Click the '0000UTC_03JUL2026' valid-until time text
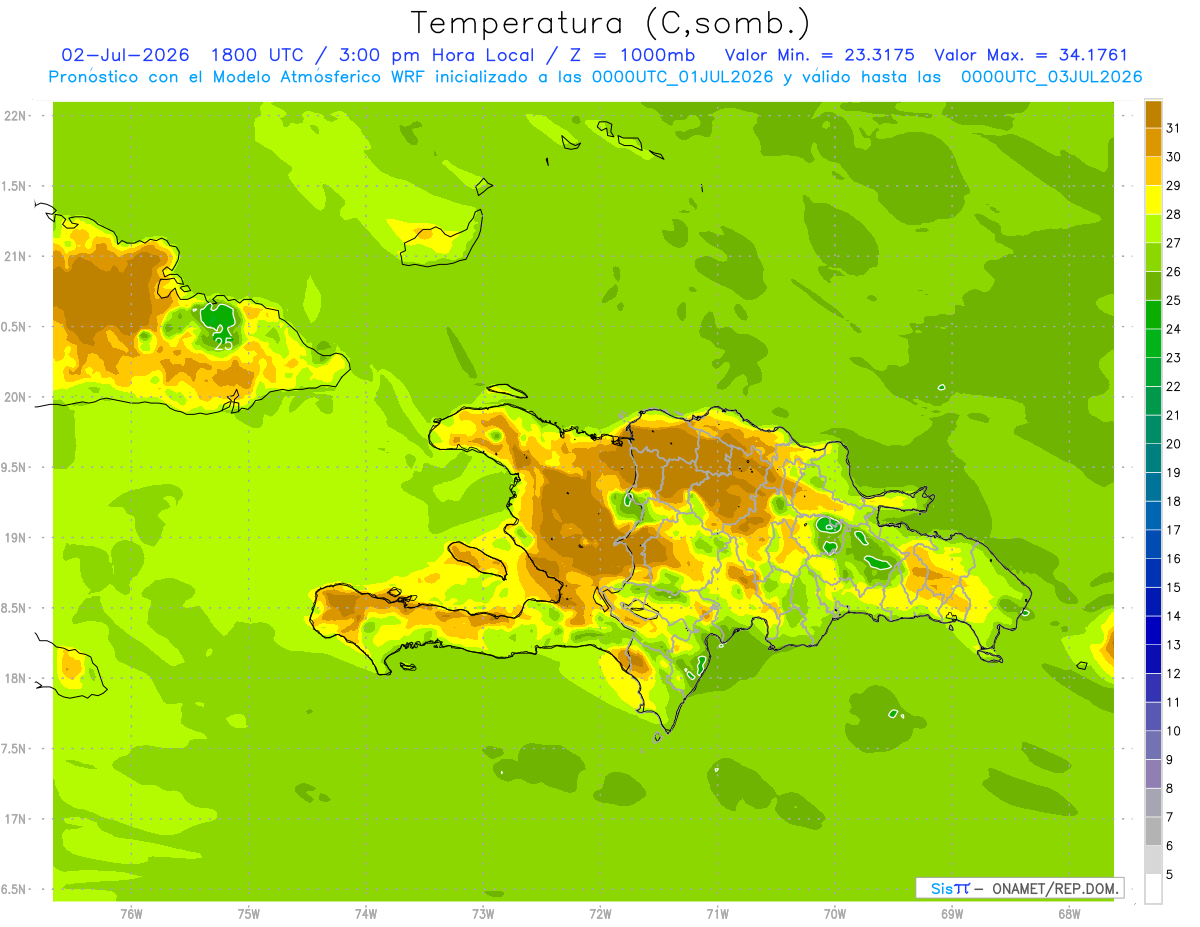 (x=1051, y=77)
